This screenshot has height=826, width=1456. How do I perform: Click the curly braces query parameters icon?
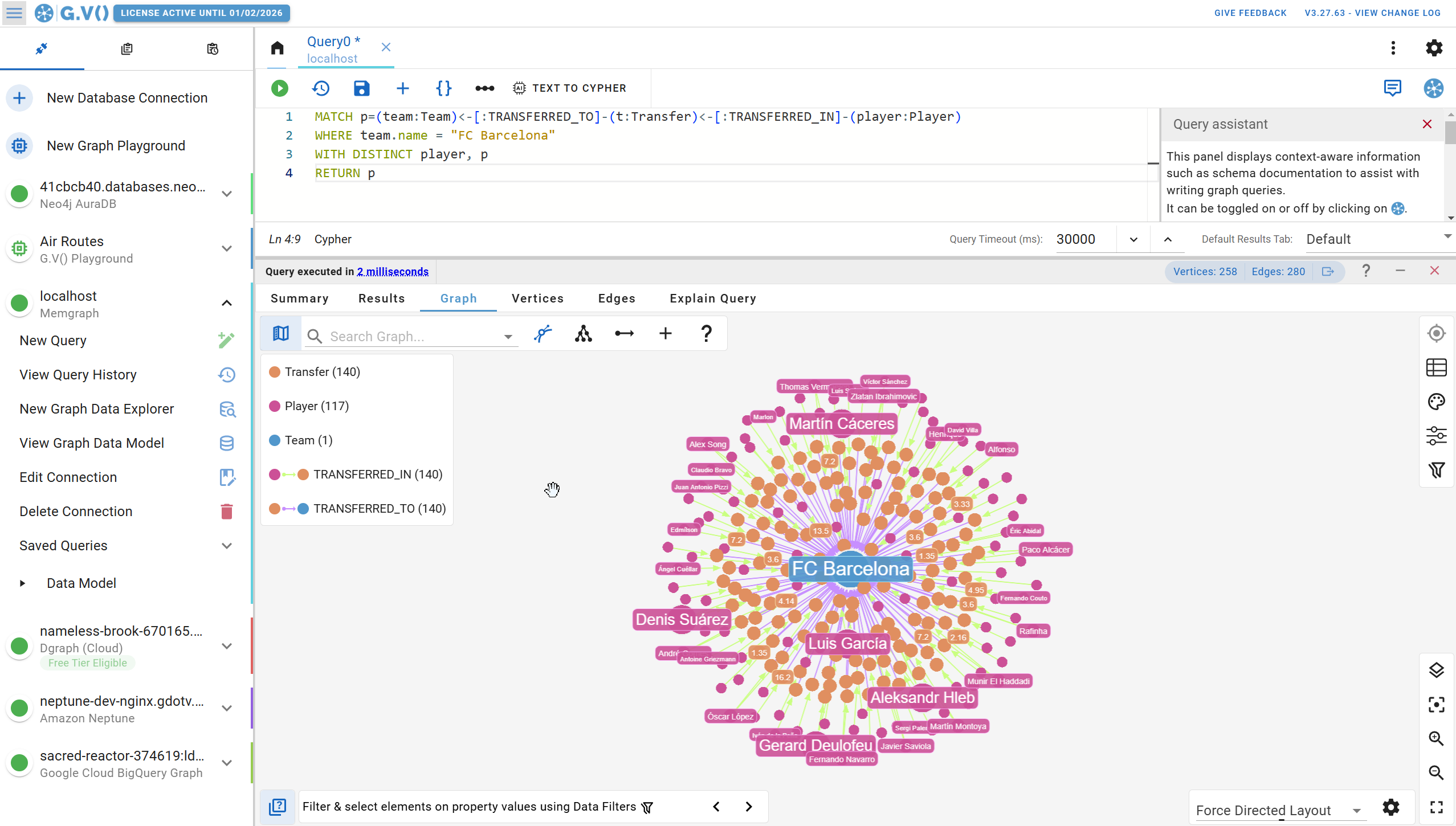pos(444,88)
